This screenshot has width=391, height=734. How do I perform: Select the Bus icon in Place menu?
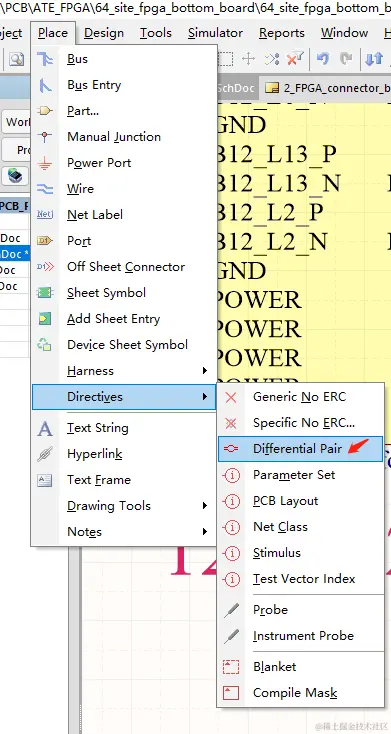click(45, 59)
